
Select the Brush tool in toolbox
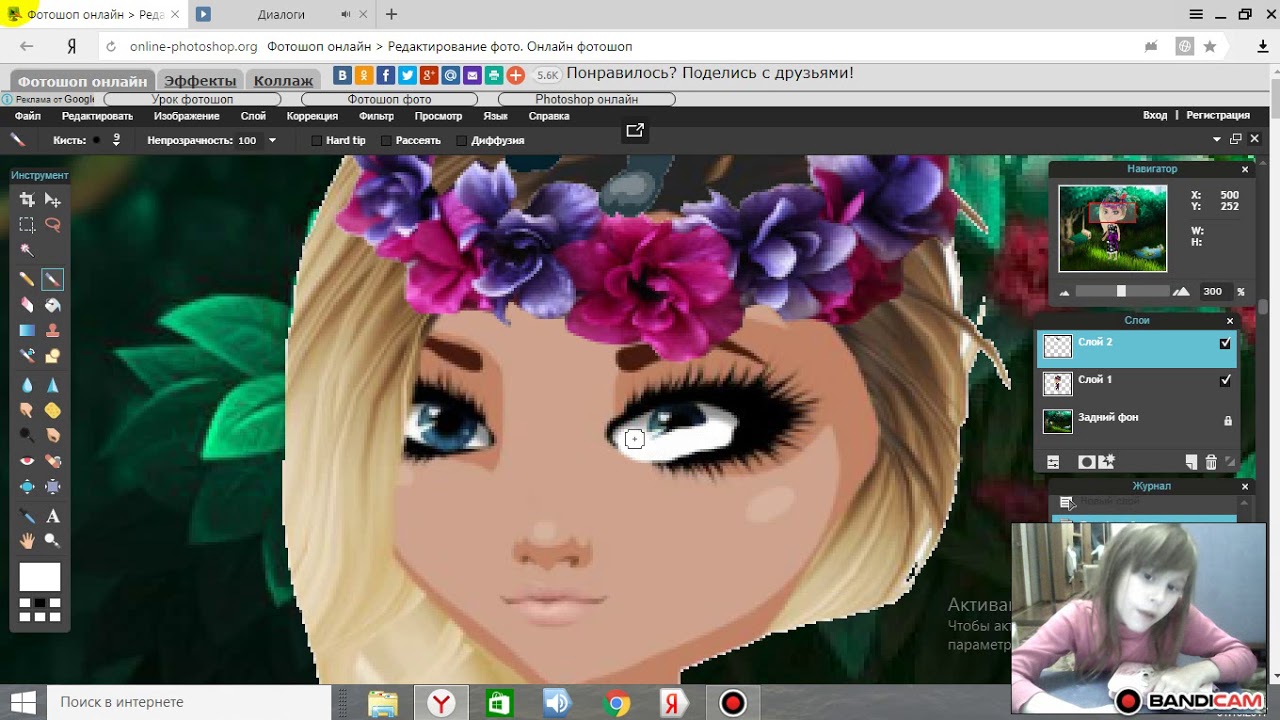pyautogui.click(x=53, y=279)
